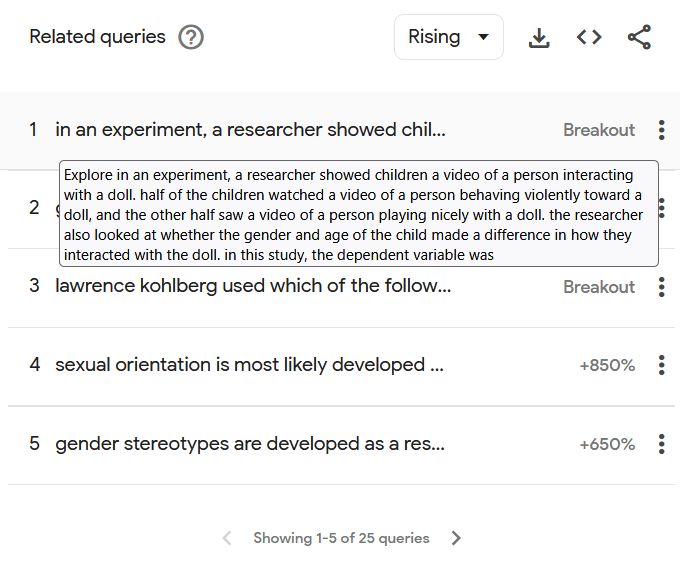680x564 pixels.
Task: Click the +850% value for query 4
Action: [607, 366]
